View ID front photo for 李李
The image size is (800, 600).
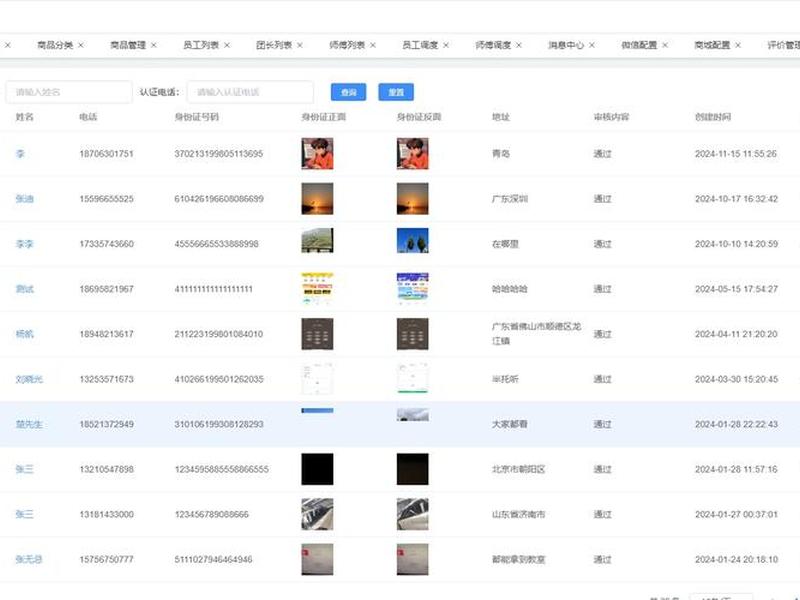tap(317, 240)
